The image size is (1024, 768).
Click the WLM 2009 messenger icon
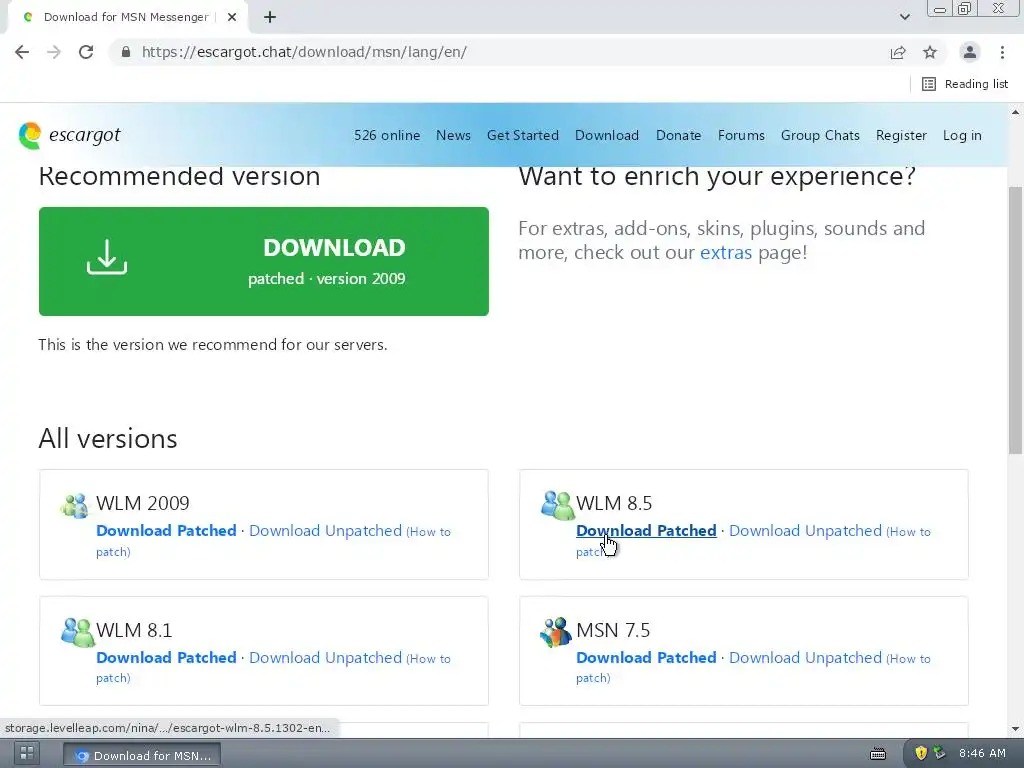pos(74,505)
